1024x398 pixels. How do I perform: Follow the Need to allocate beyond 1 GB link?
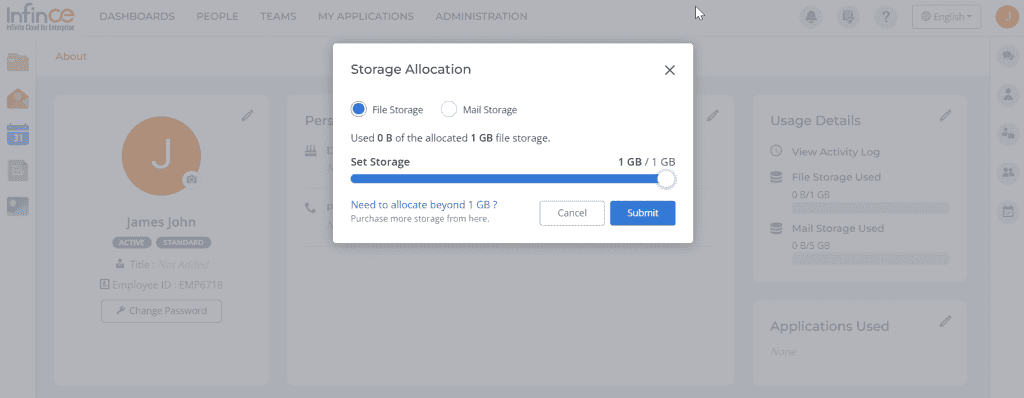click(x=424, y=204)
